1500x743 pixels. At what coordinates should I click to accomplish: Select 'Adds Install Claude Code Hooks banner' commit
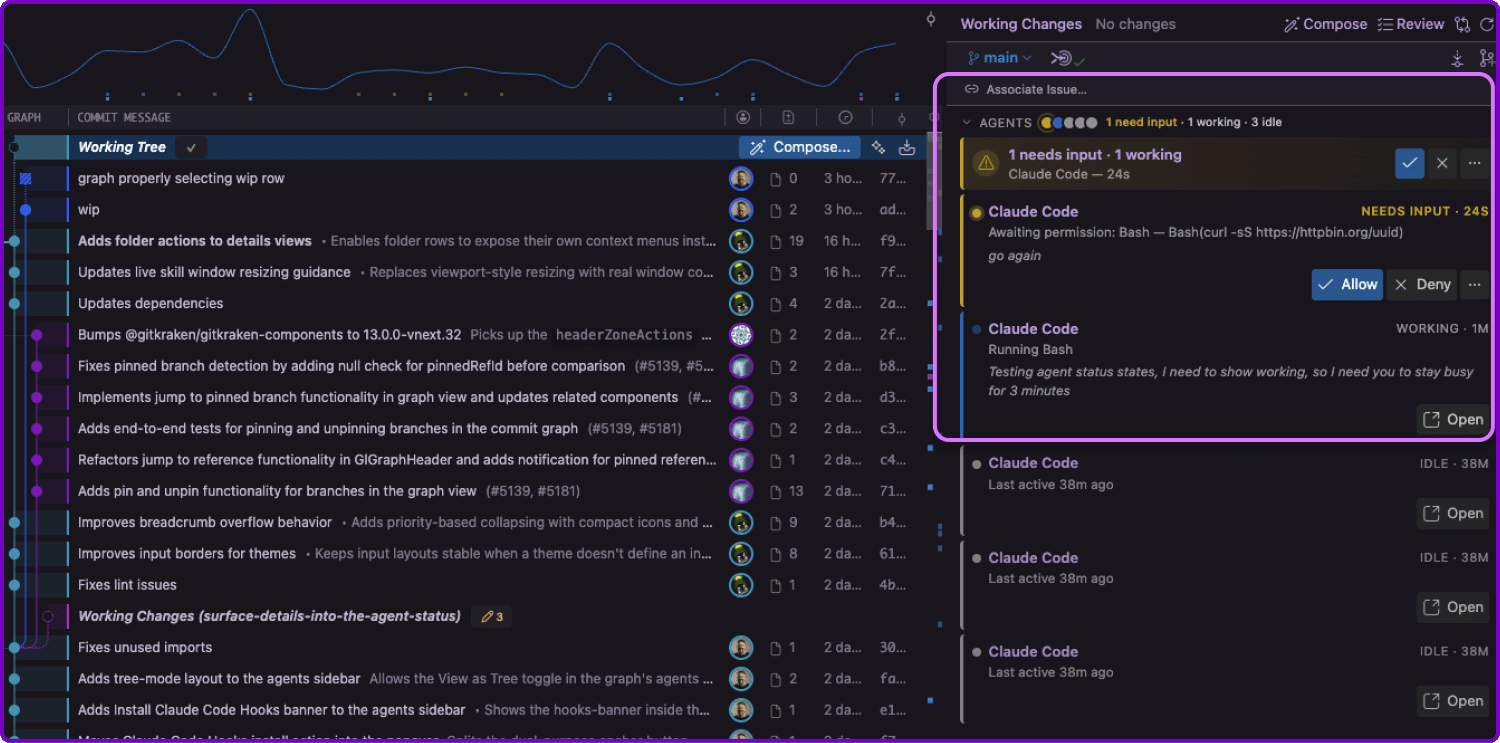tap(464, 710)
